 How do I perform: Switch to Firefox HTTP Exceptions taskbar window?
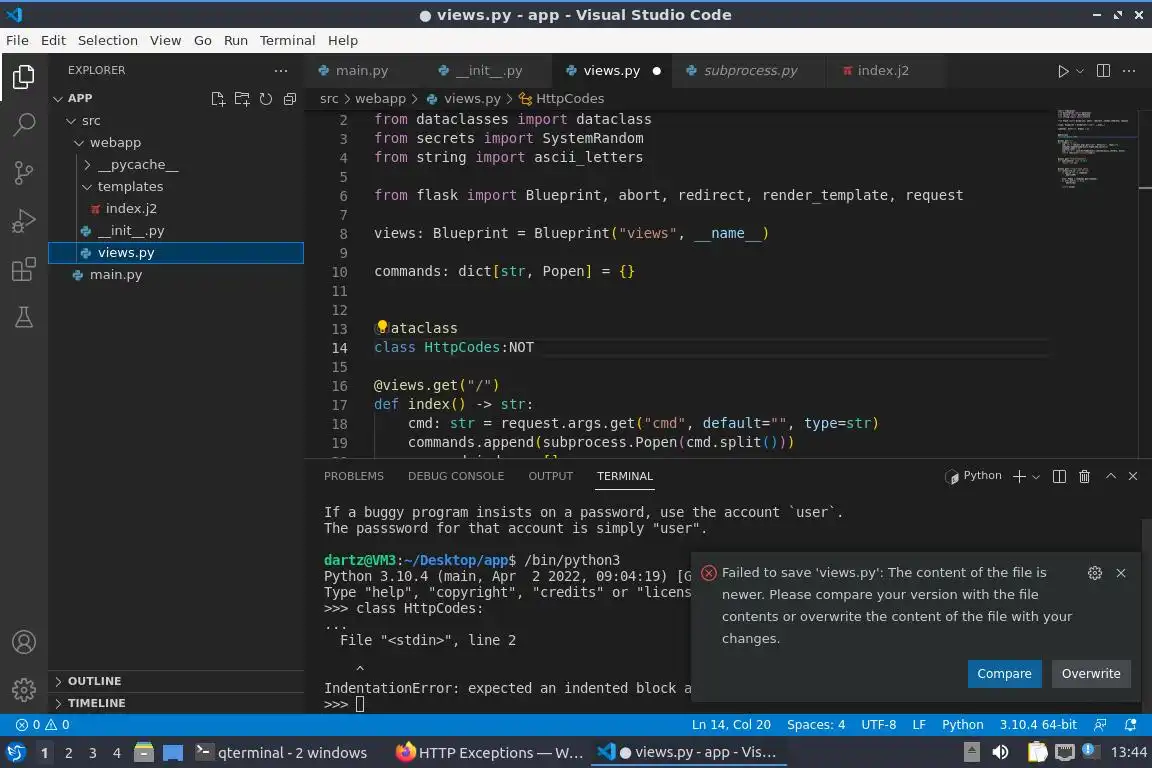[x=489, y=753]
